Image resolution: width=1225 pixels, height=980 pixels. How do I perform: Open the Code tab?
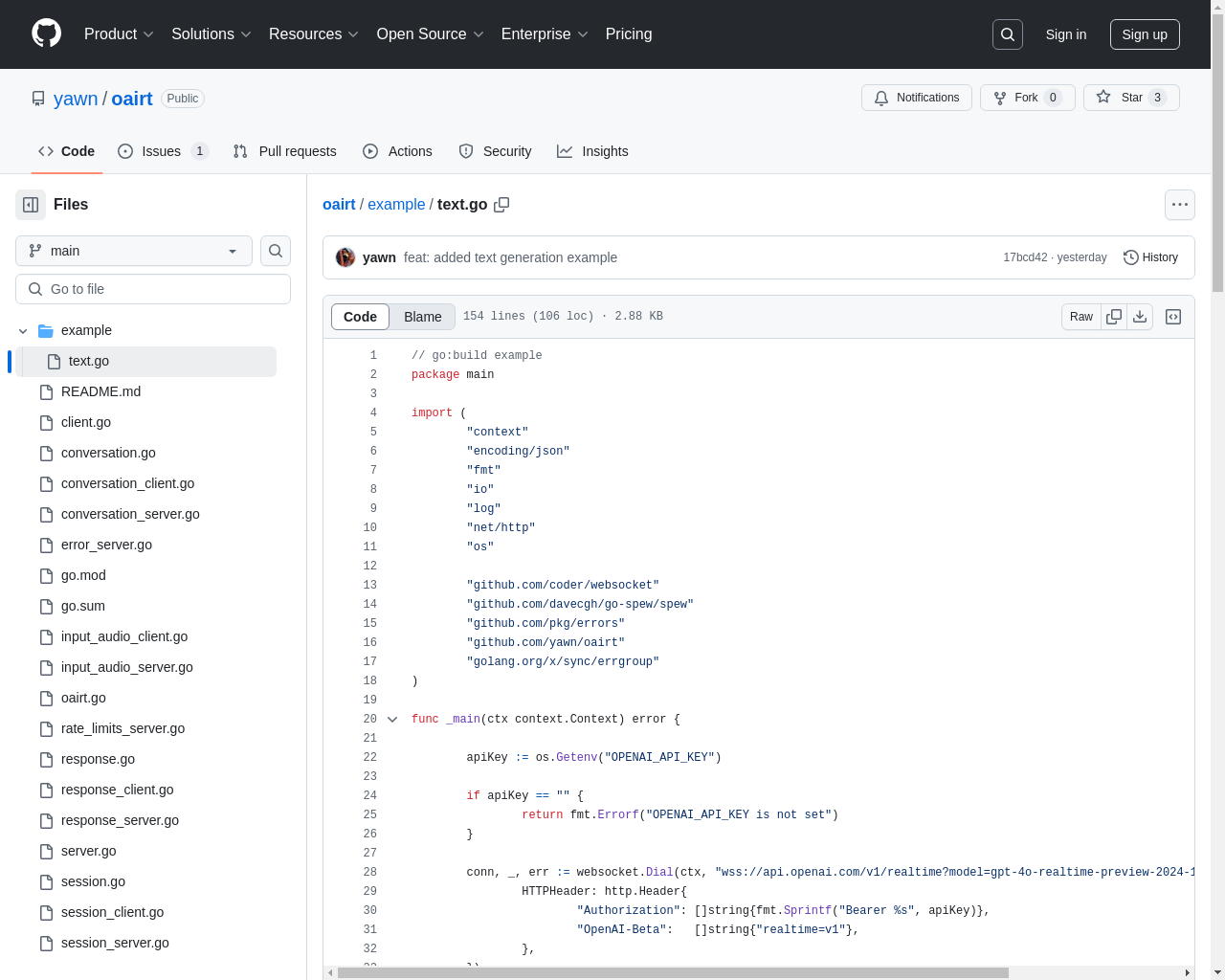[67, 151]
